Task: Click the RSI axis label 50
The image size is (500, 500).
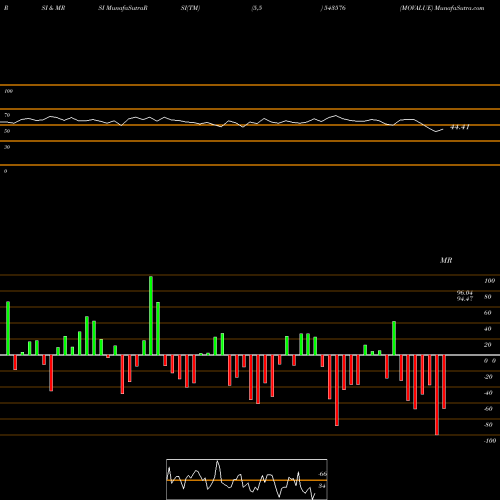Action: pos(7,131)
